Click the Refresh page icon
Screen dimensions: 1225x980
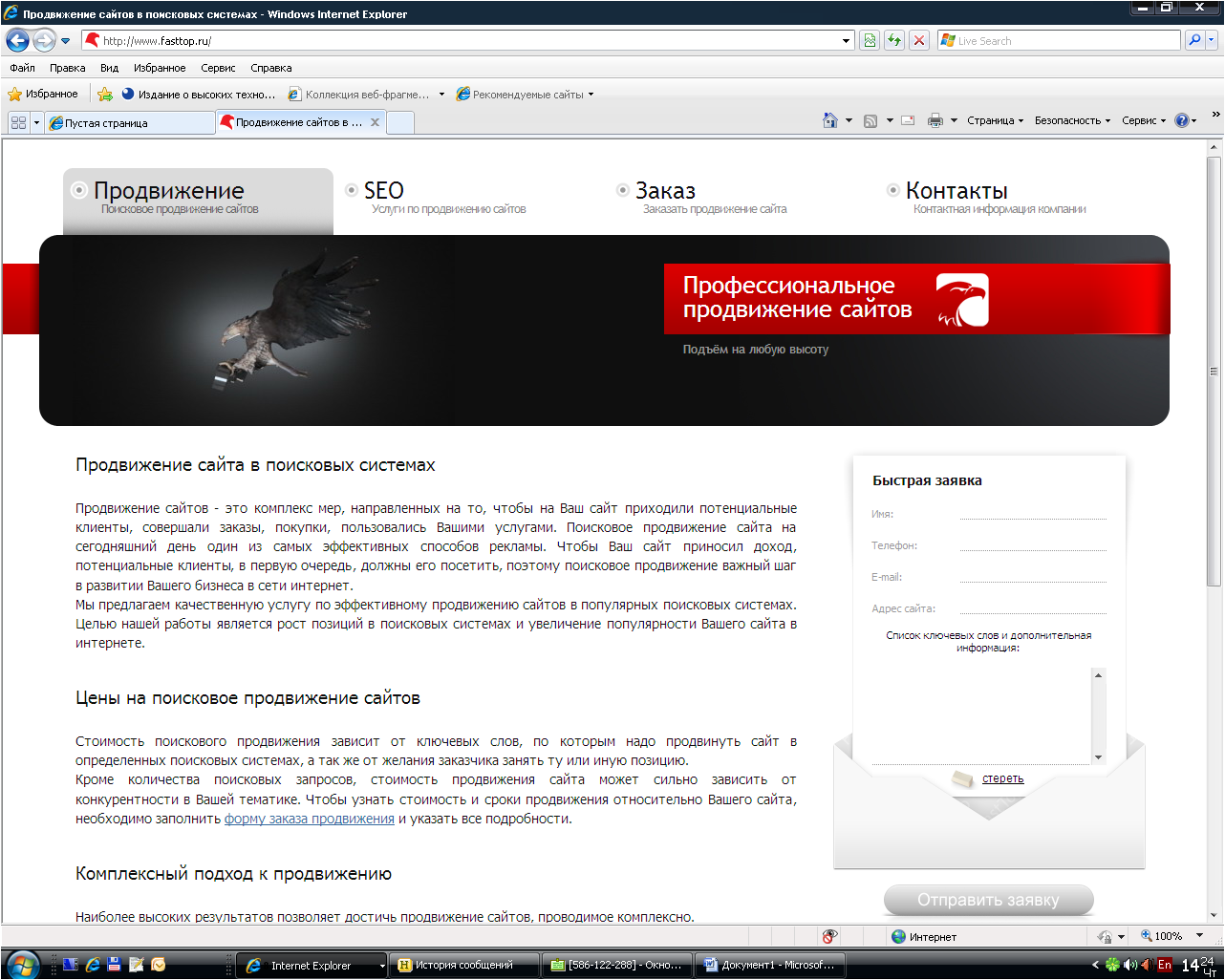click(894, 40)
